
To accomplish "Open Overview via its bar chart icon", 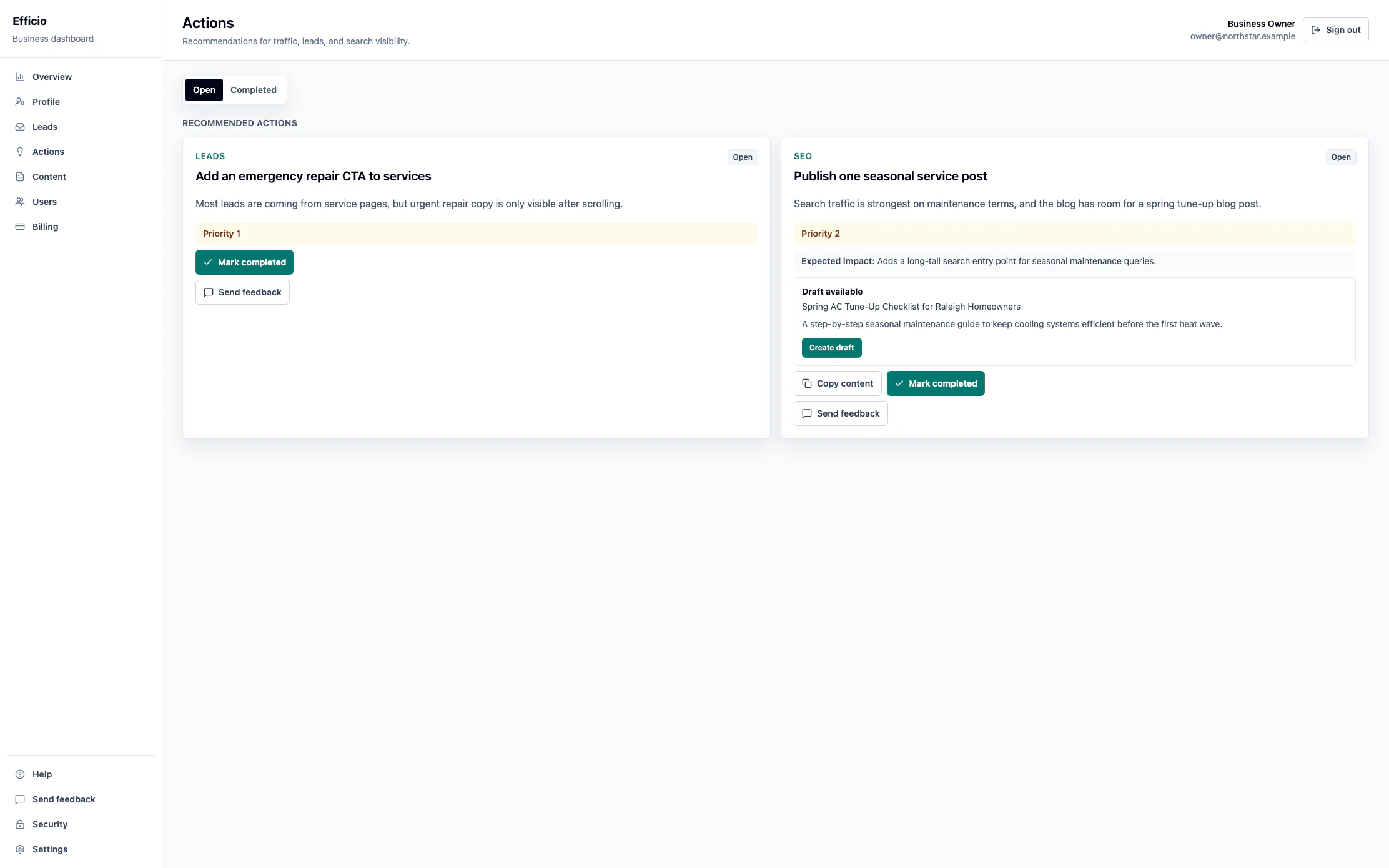I will pos(20,77).
